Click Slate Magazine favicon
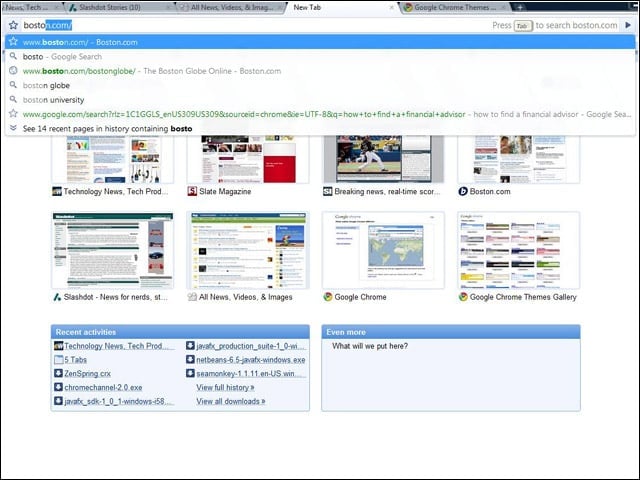Viewport: 640px width, 480px height. coord(192,191)
